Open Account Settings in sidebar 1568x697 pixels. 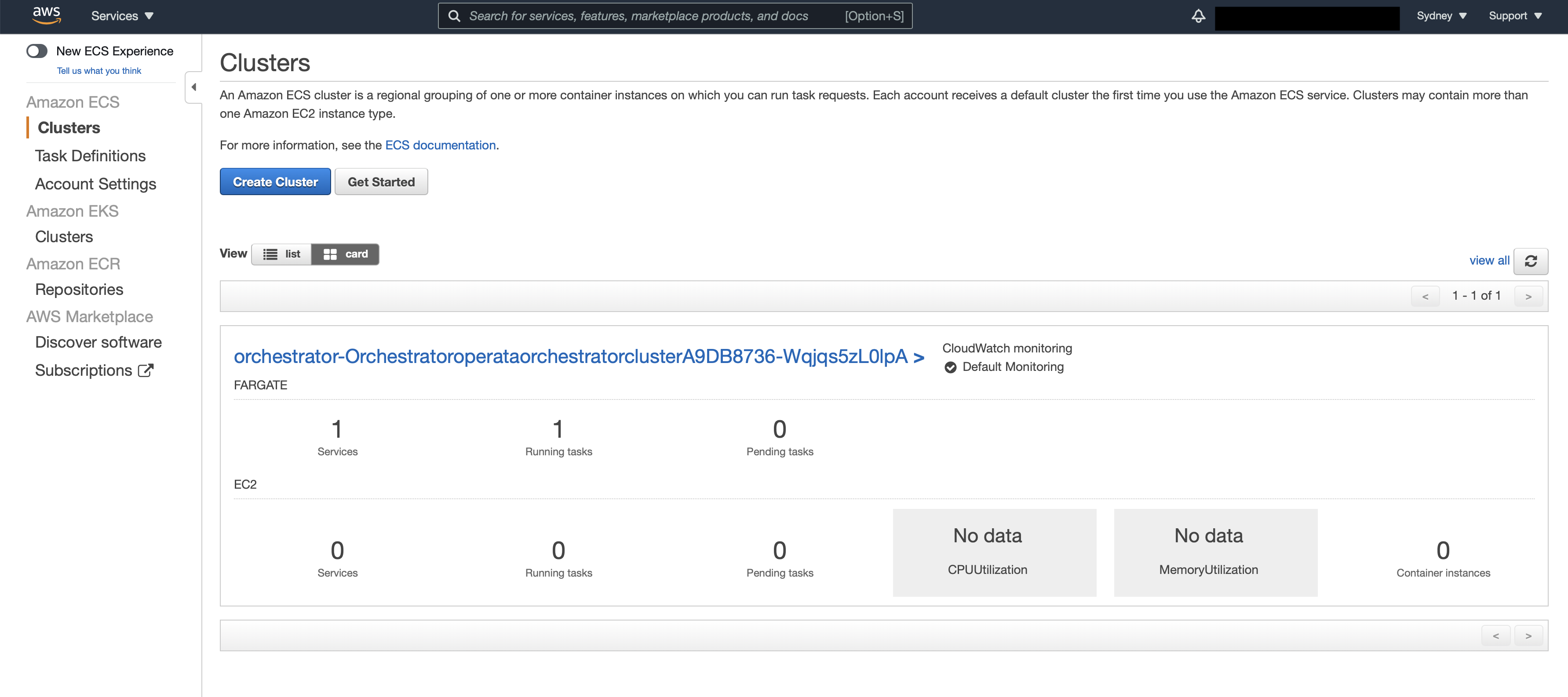point(95,184)
